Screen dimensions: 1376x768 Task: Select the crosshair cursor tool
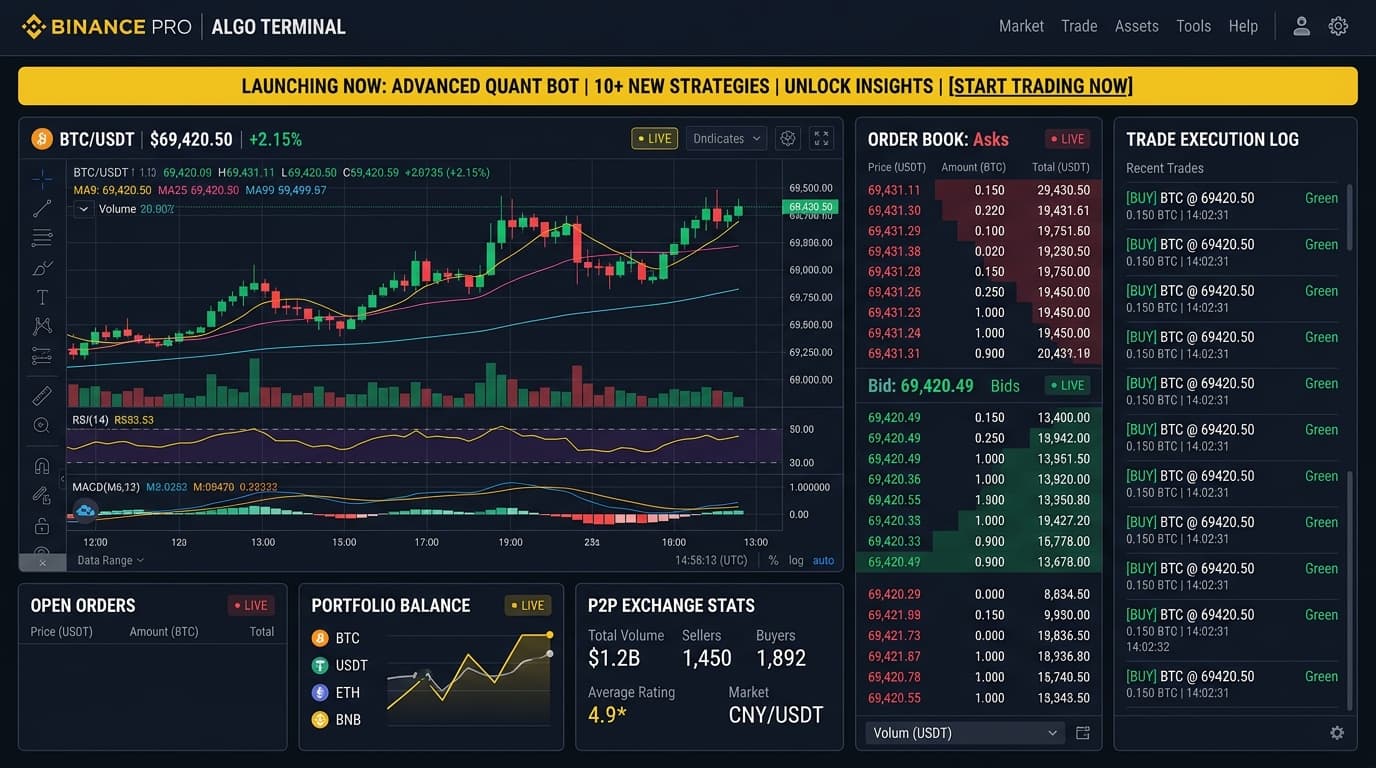tap(42, 179)
